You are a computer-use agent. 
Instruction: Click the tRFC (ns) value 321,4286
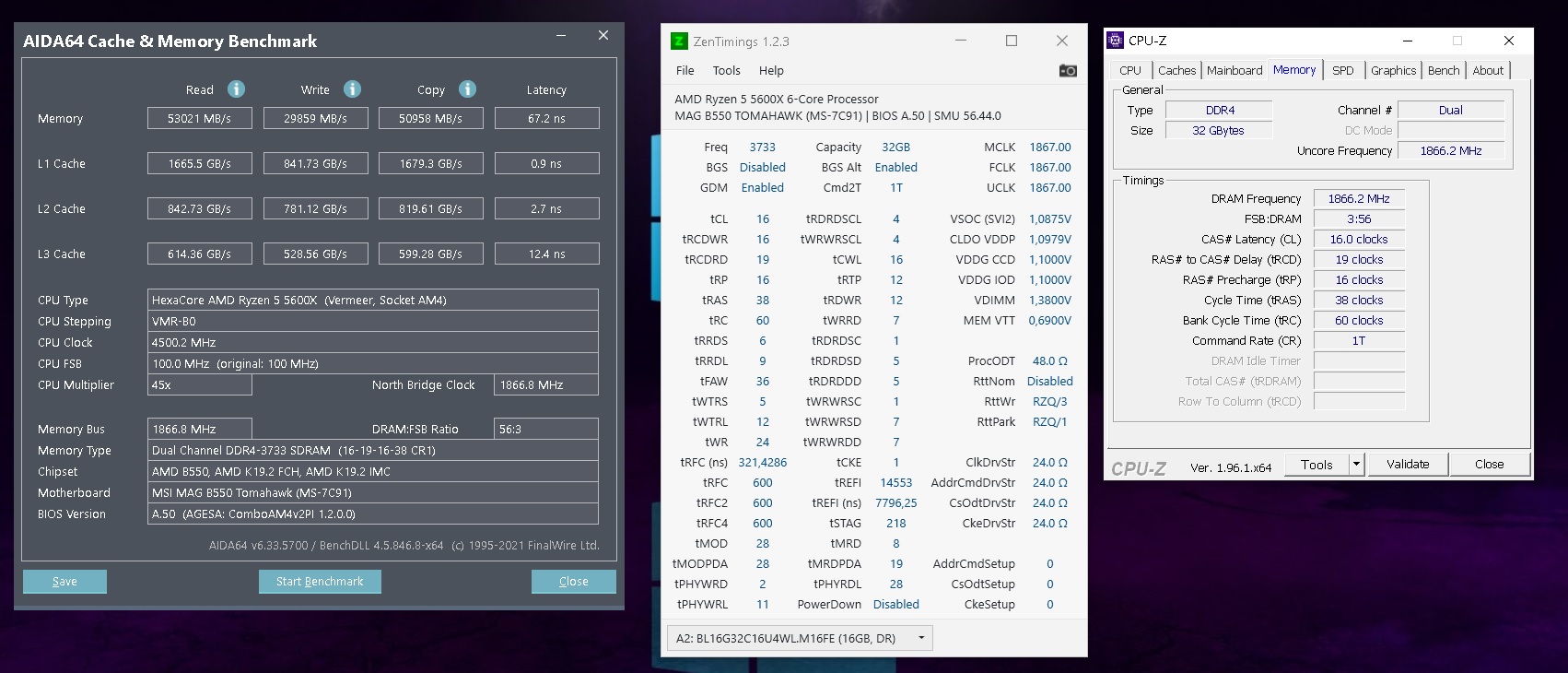763,462
